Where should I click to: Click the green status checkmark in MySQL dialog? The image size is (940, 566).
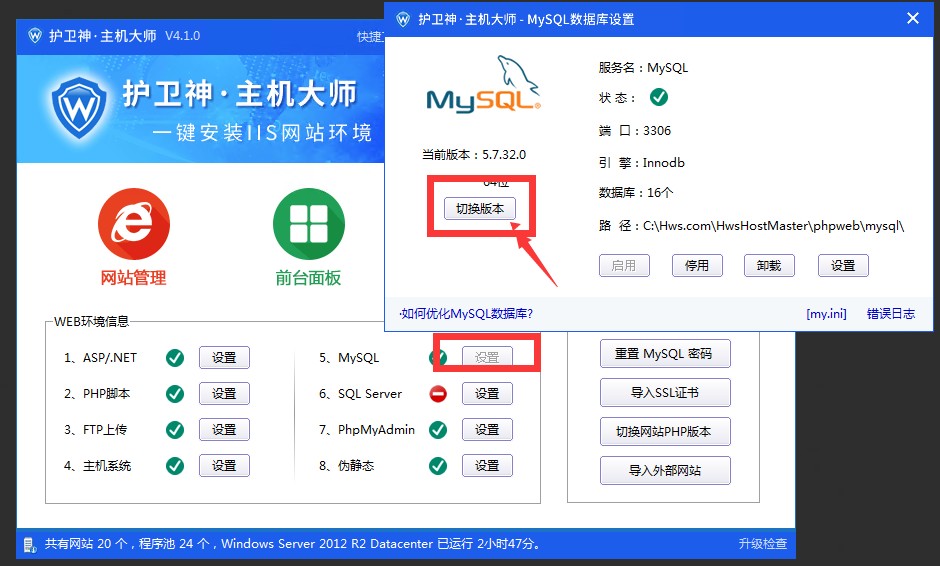pyautogui.click(x=658, y=97)
